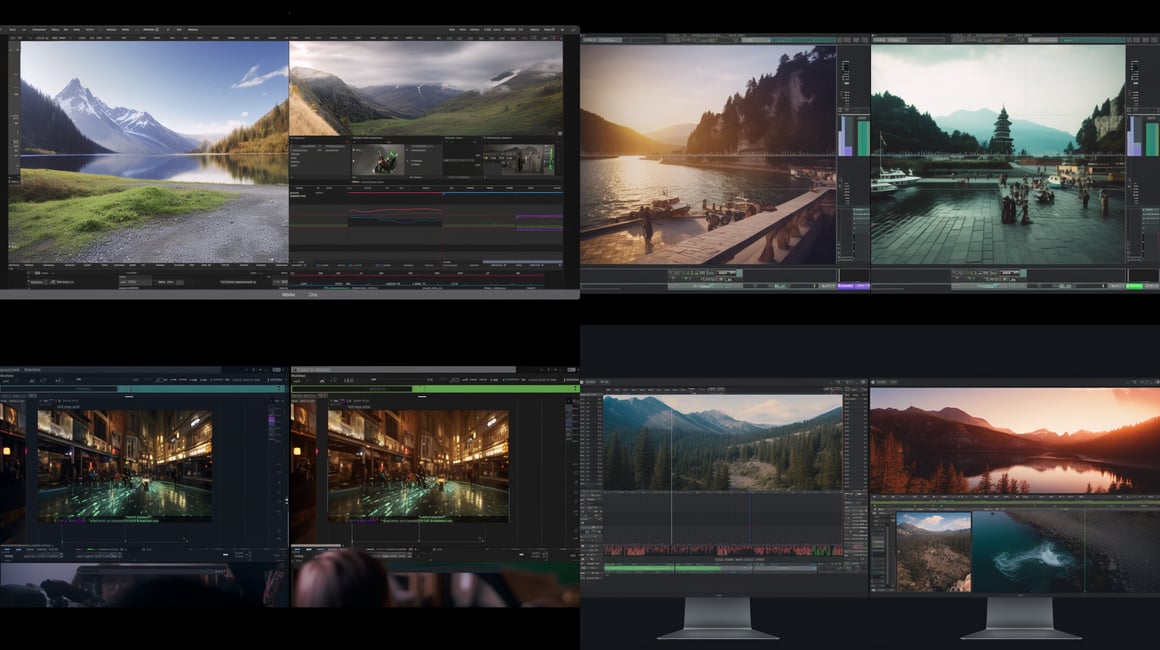Open the camera operator filmstrip thumbnail
Screen dimensions: 1160x650
click(x=144, y=586)
